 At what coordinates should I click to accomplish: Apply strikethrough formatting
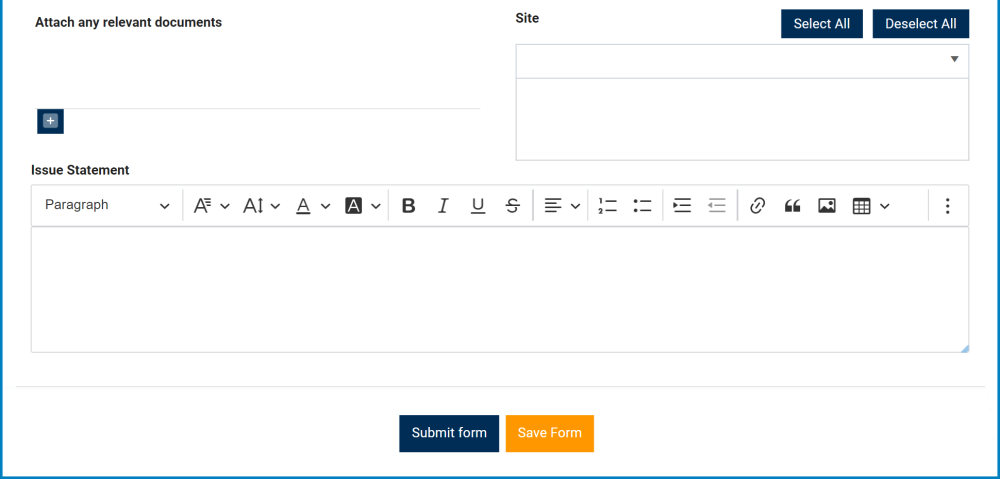(512, 206)
